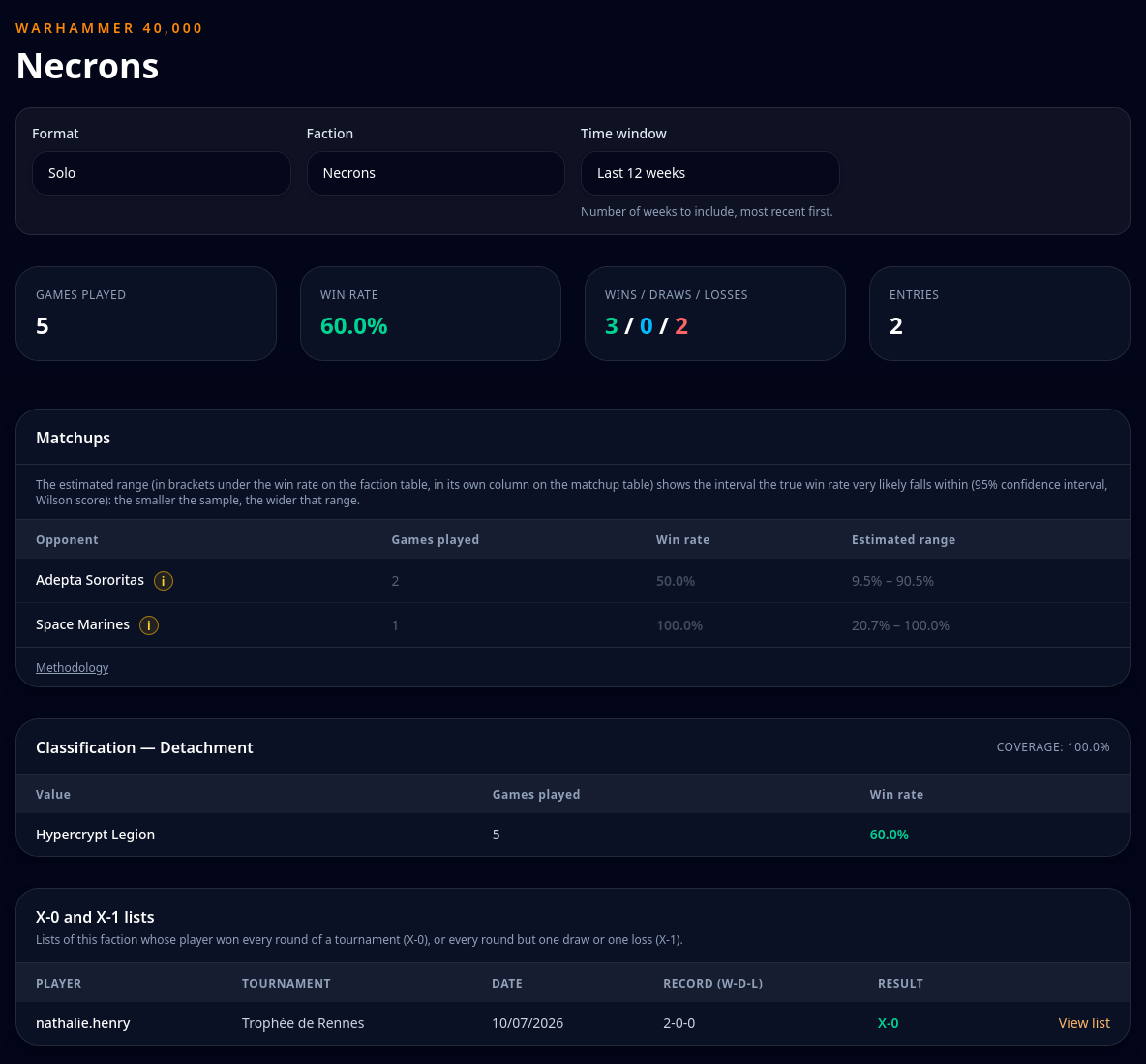Viewport: 1146px width, 1064px height.
Task: Select the Space Marines opponent name
Action: click(x=82, y=624)
